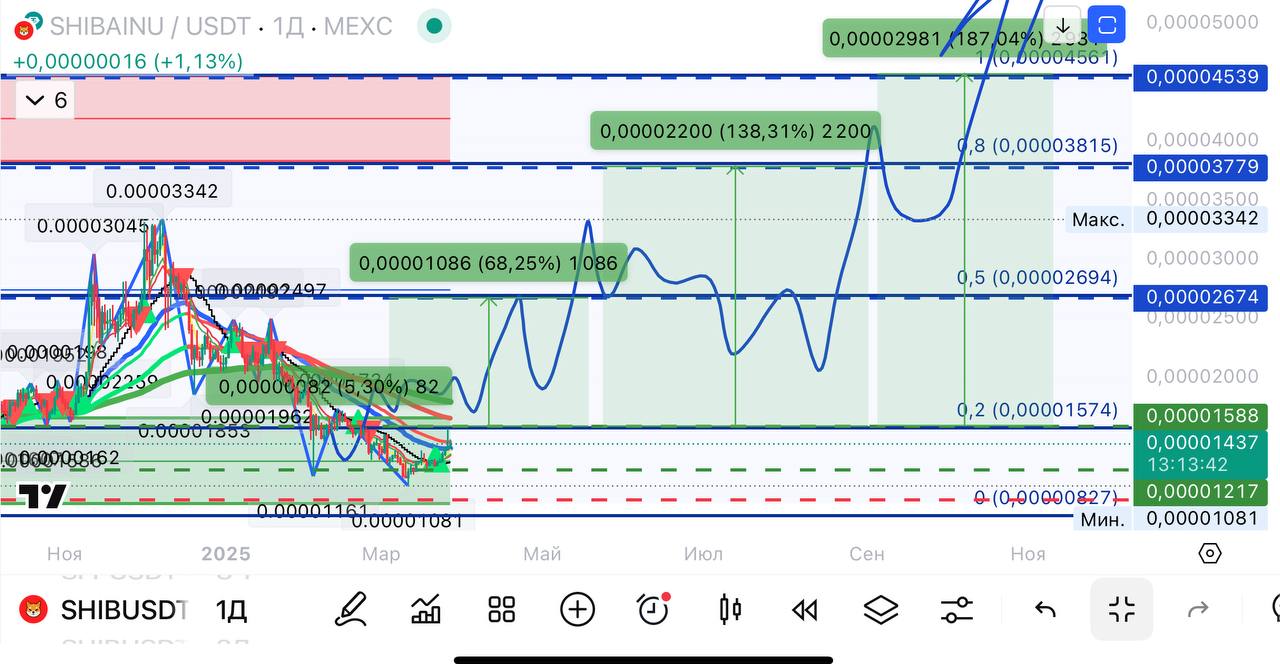
Task: Tap the current price label 0,00001437
Action: tap(1202, 442)
